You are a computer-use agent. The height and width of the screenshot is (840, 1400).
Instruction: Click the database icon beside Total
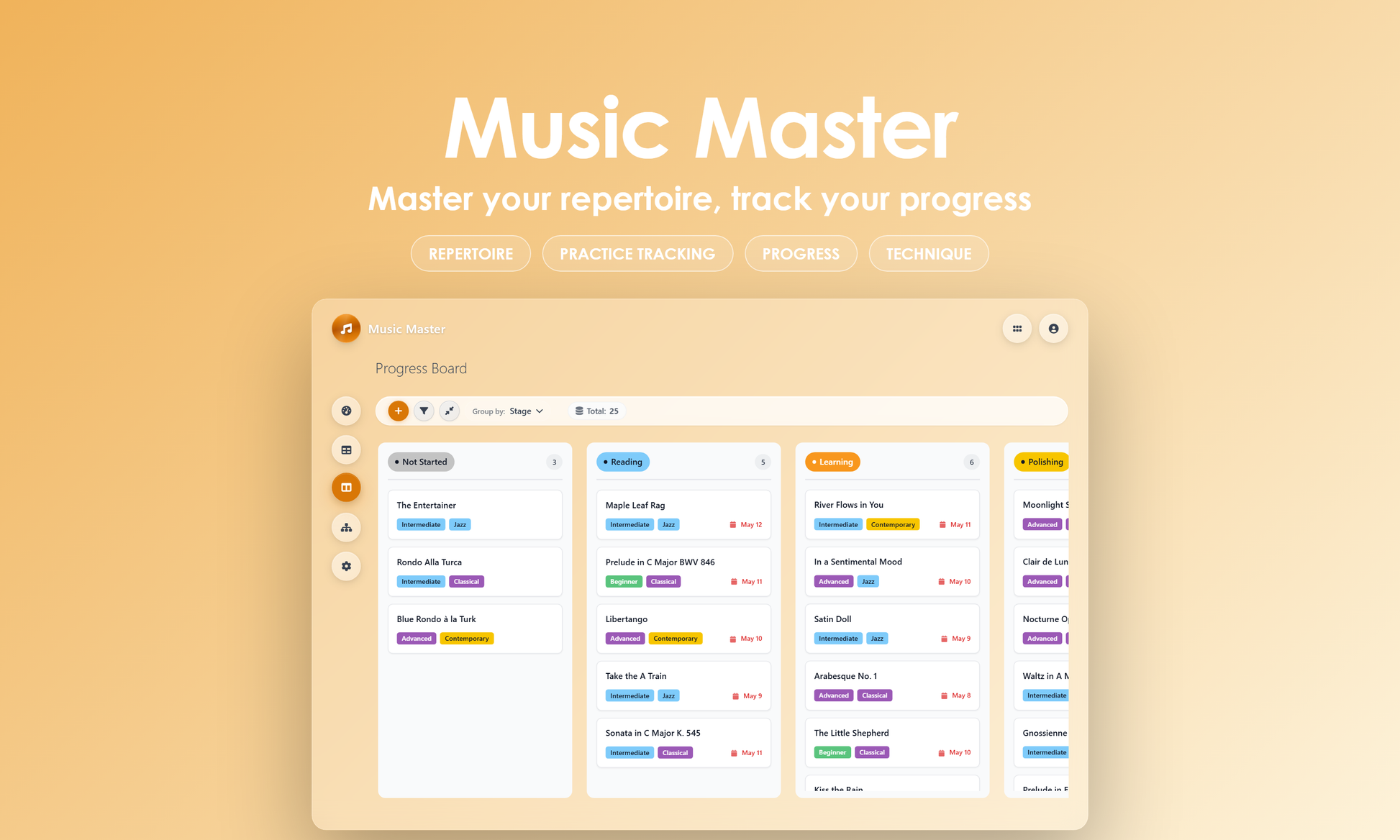tap(579, 411)
